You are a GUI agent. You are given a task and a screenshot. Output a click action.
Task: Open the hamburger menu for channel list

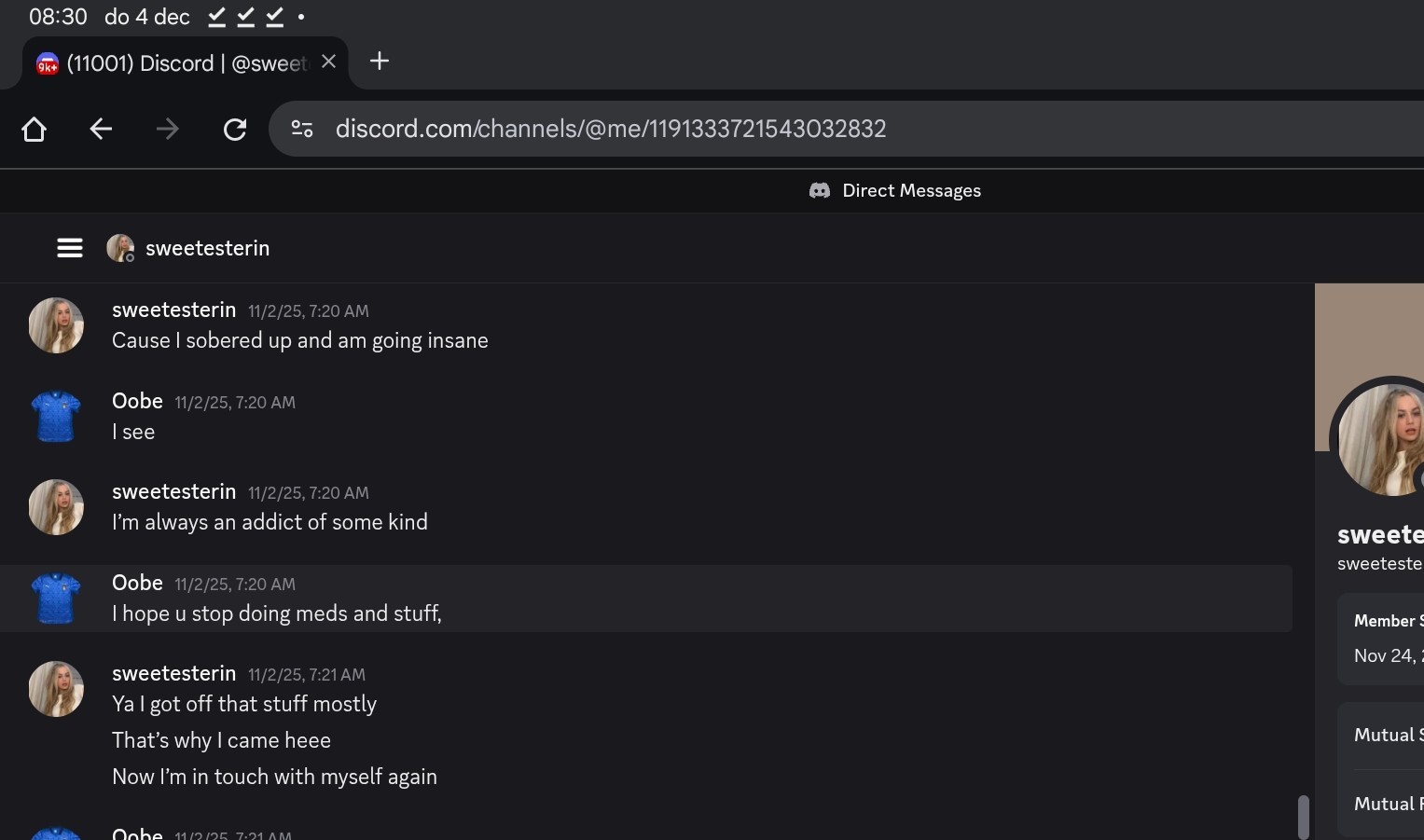coord(70,248)
